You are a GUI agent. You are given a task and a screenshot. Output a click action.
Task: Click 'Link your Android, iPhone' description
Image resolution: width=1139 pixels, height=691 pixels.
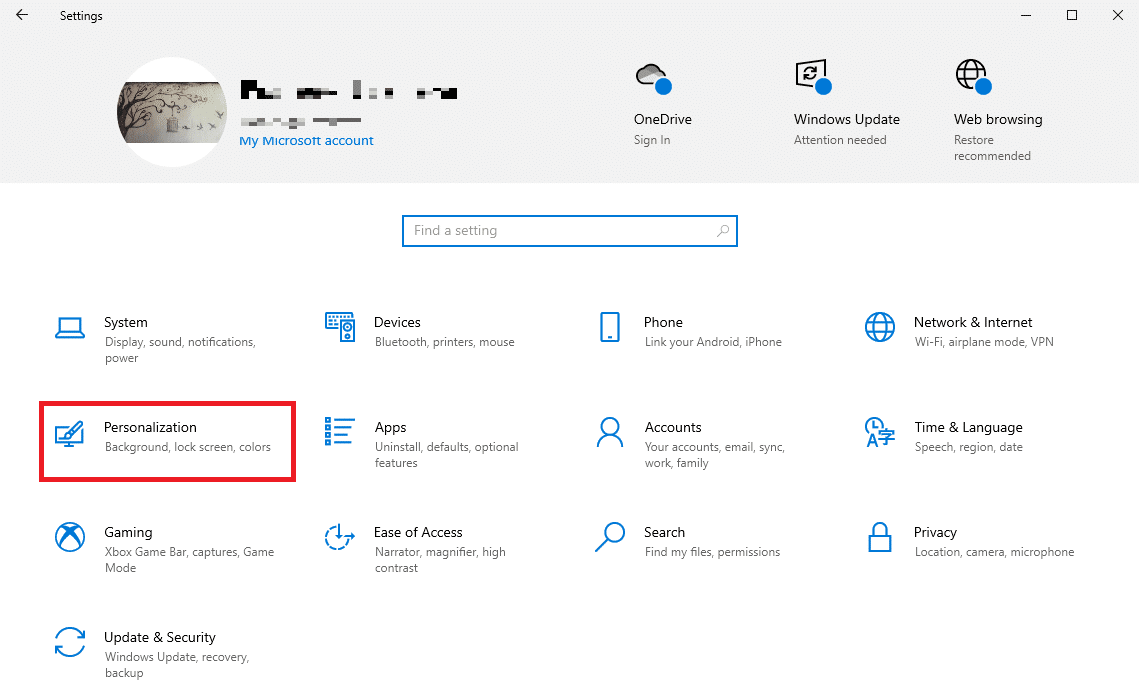pyautogui.click(x=713, y=342)
